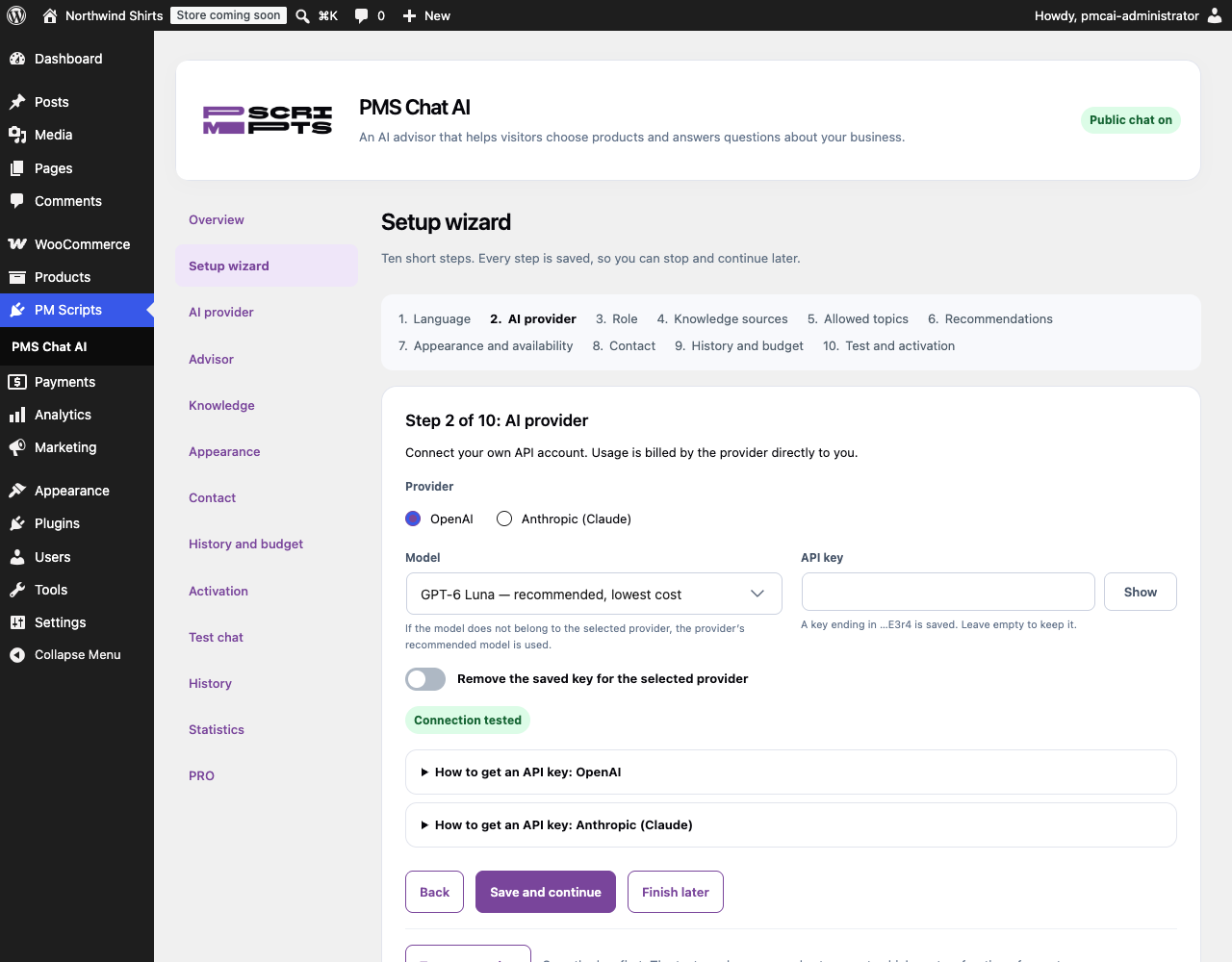Click the Public chat on badge
The height and width of the screenshot is (962, 1232).
[1131, 120]
